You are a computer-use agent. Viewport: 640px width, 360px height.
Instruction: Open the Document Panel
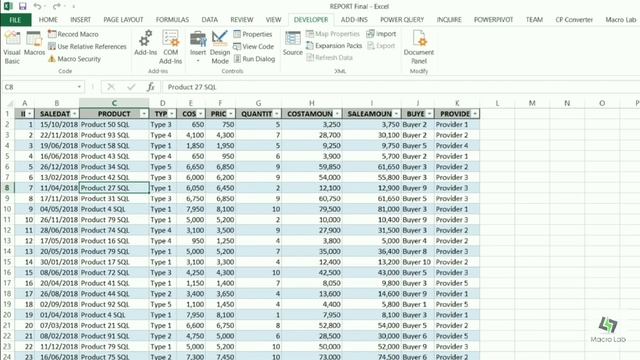coord(419,47)
